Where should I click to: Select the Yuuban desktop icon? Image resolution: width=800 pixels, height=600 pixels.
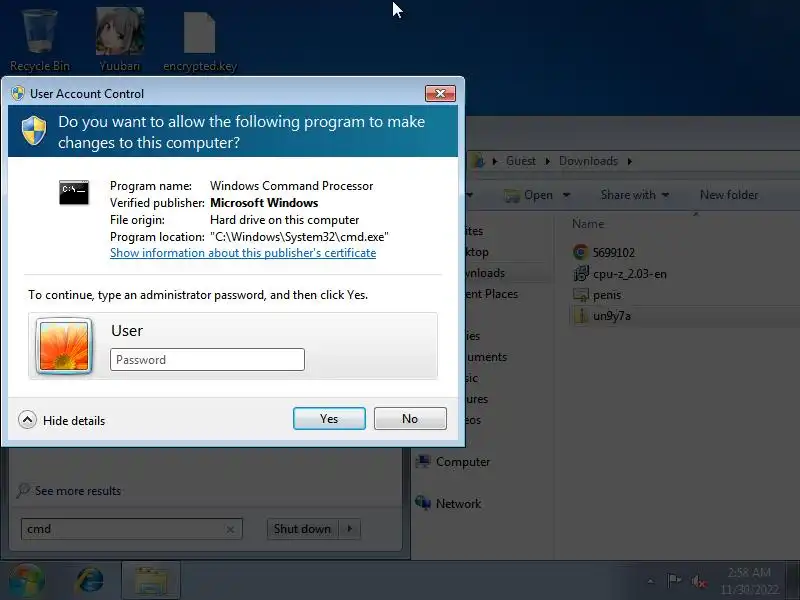coord(119,41)
